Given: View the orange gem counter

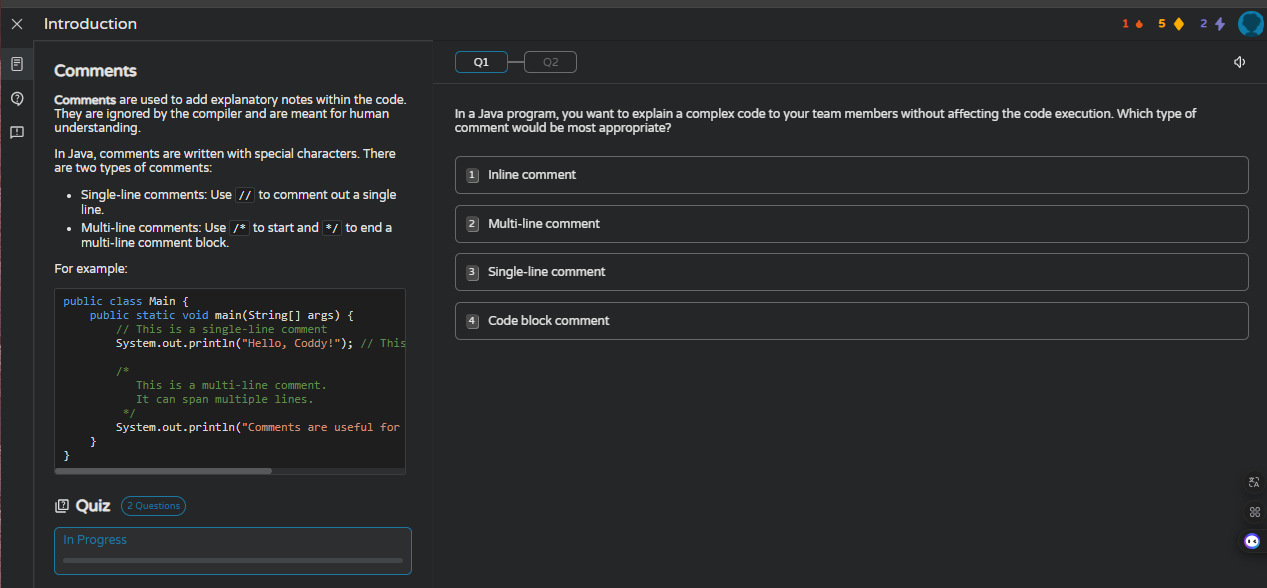Looking at the screenshot, I should (1170, 24).
